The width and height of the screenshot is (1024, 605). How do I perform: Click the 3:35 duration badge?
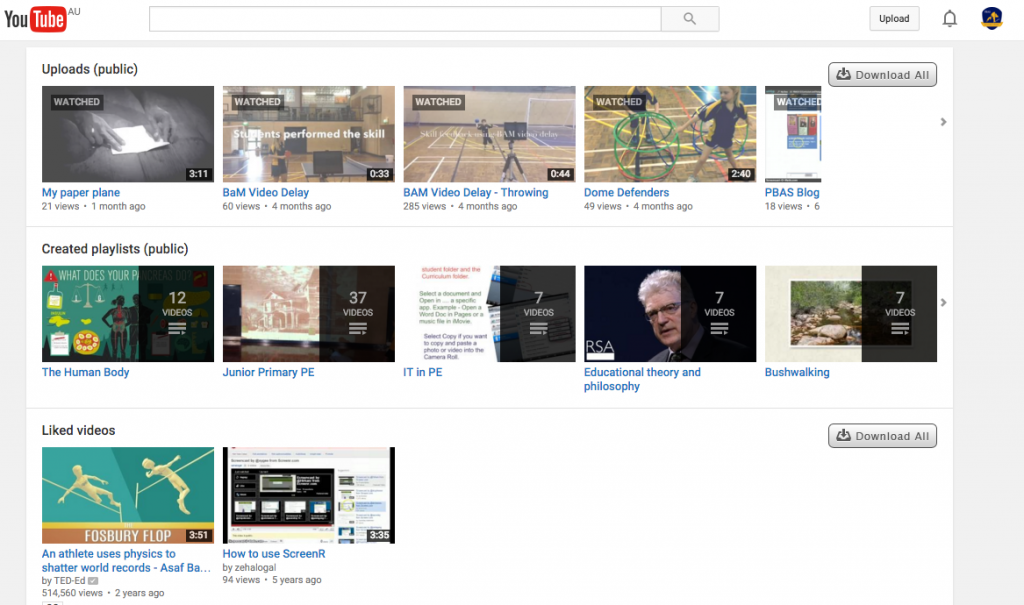click(x=379, y=535)
